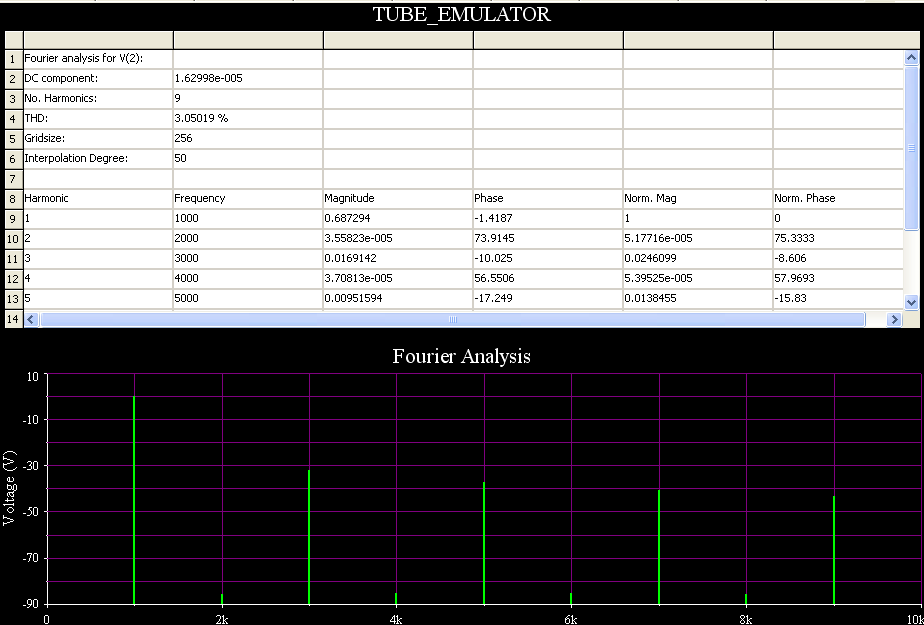924x625 pixels.
Task: Click the 3 kHz harmonic spectrum bar
Action: [309, 537]
